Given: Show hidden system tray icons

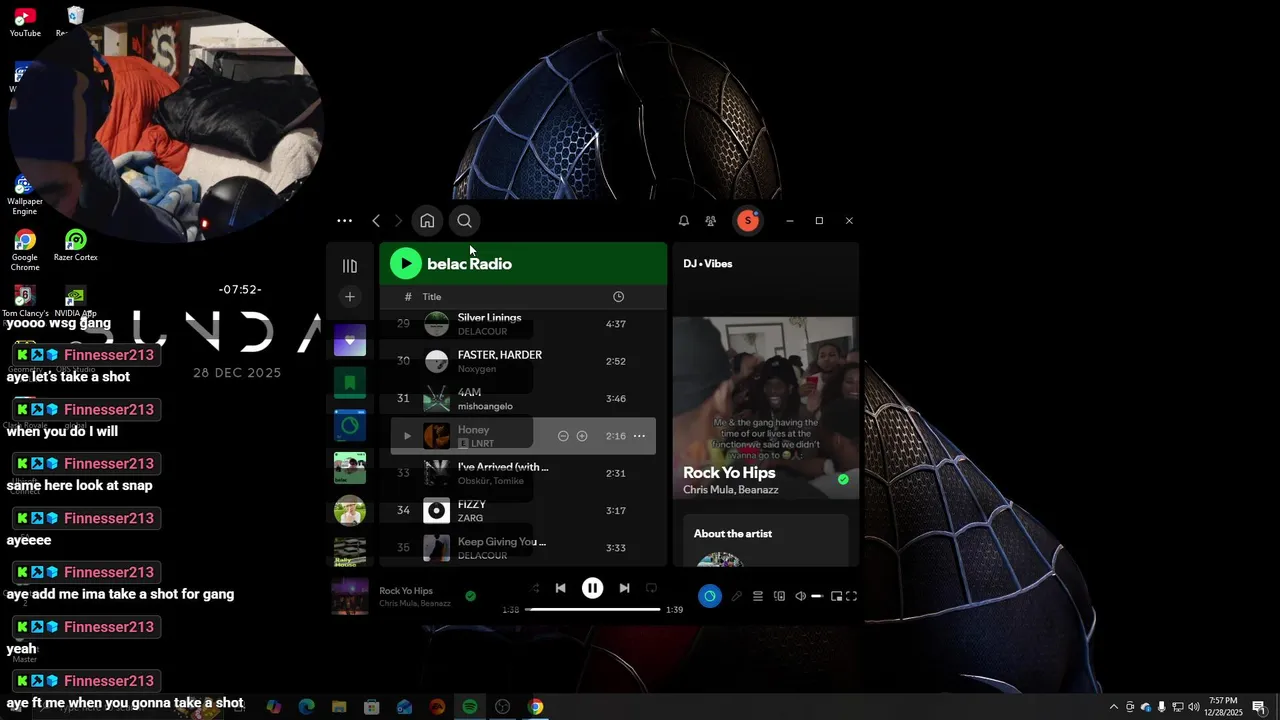Looking at the screenshot, I should (1113, 707).
